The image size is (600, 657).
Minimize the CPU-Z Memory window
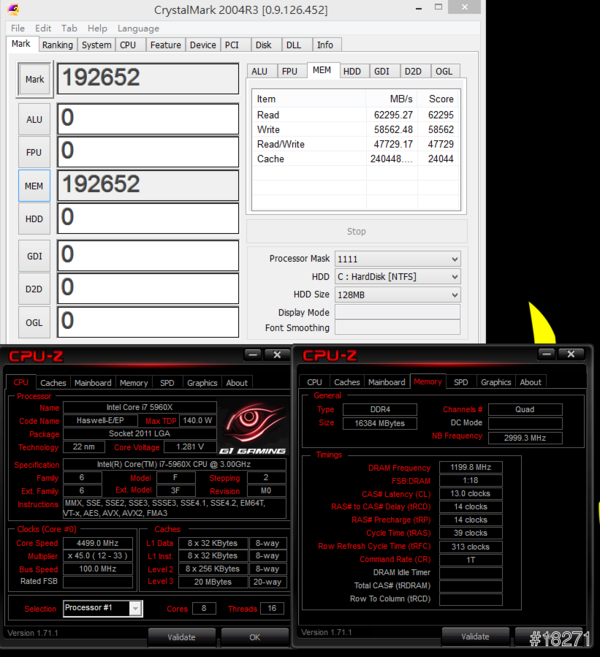point(545,354)
